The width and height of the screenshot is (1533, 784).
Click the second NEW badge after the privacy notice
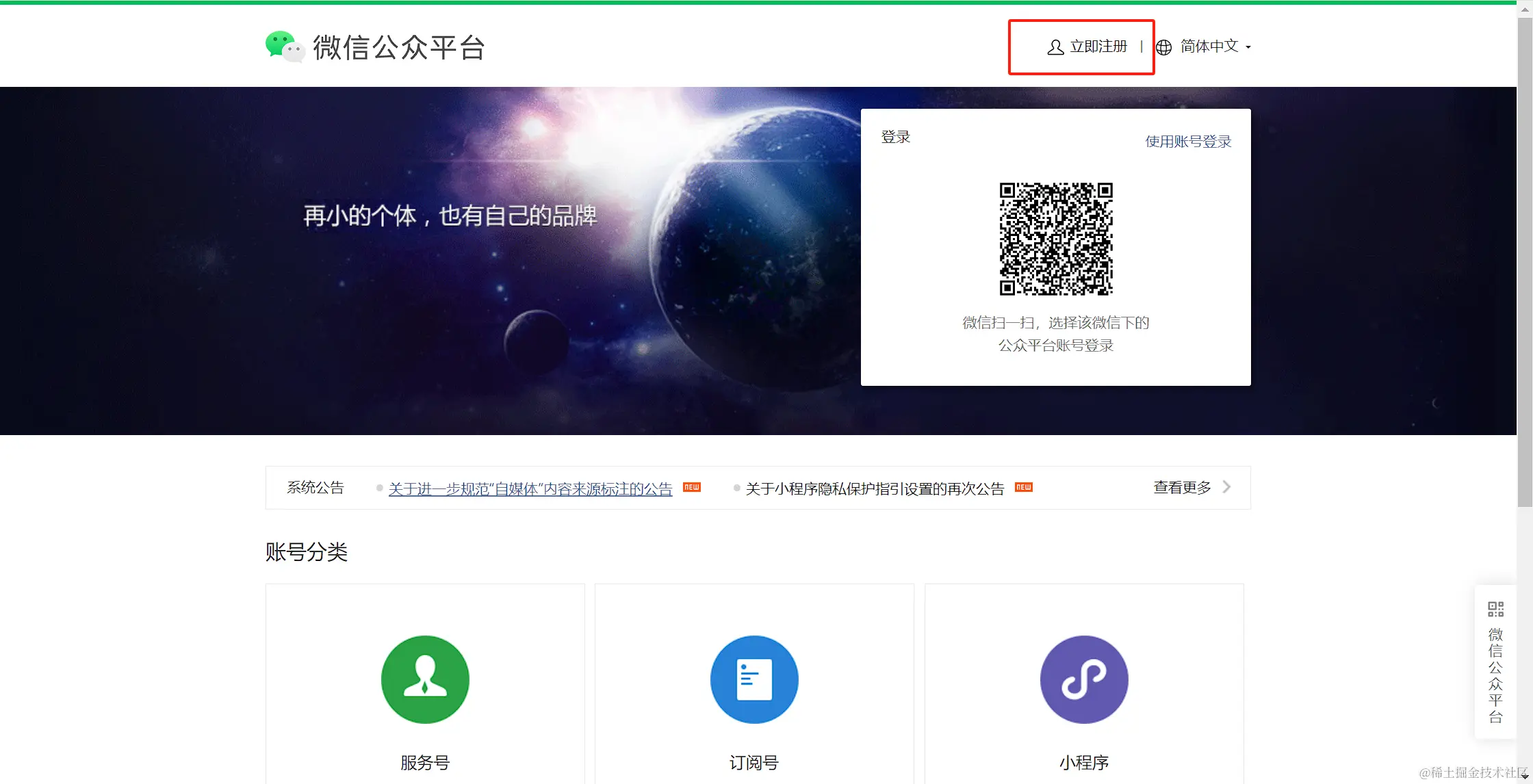click(x=1023, y=488)
